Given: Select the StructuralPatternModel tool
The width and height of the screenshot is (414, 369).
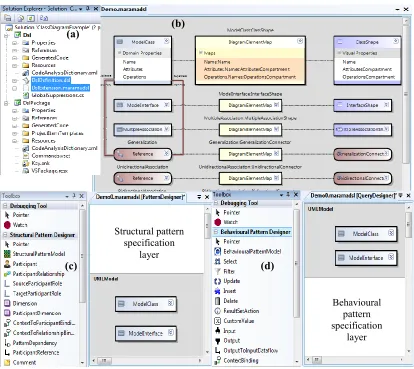Looking at the screenshot, I should [x=35, y=254].
